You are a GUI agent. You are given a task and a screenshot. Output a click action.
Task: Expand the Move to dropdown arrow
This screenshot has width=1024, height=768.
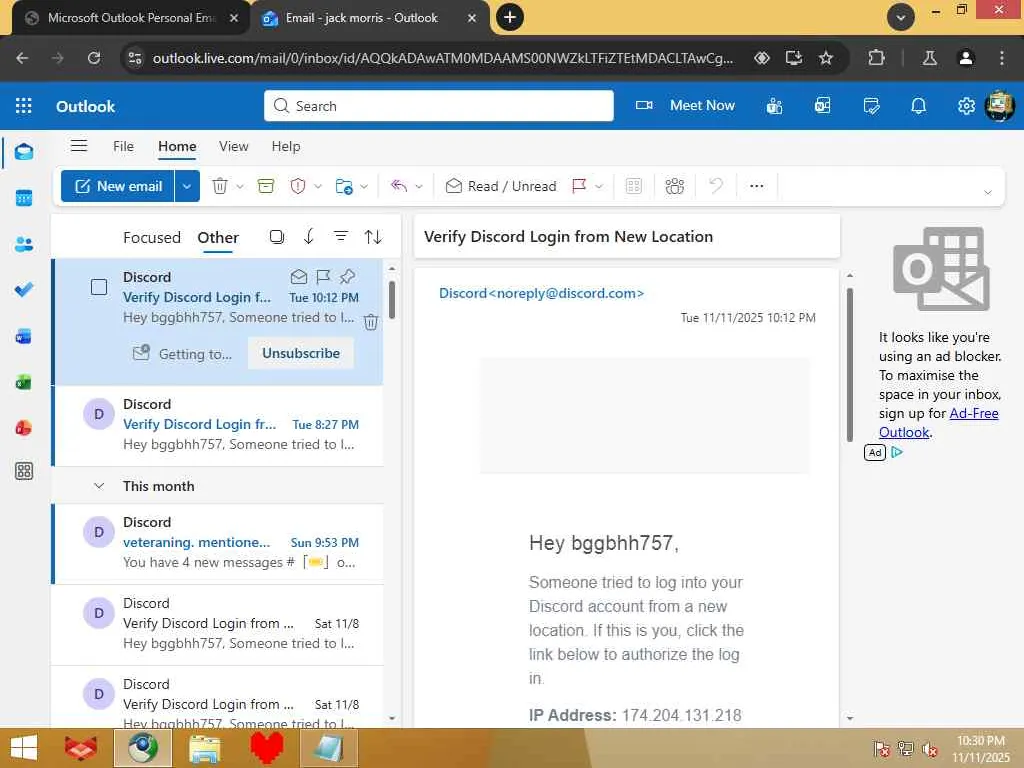pos(364,186)
